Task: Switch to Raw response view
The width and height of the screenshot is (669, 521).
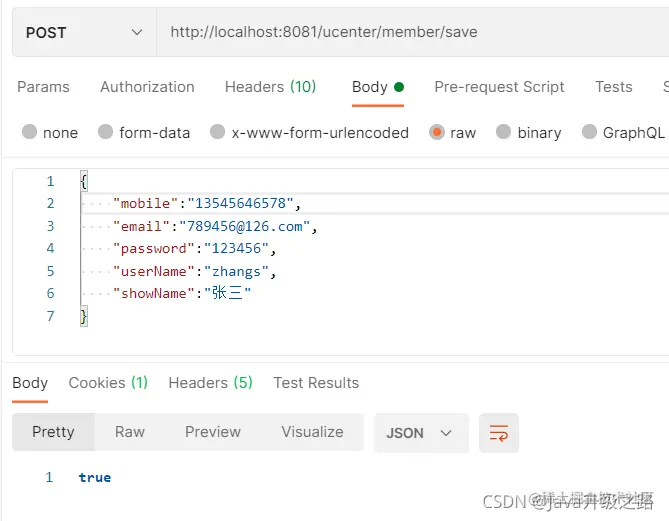Action: point(130,432)
